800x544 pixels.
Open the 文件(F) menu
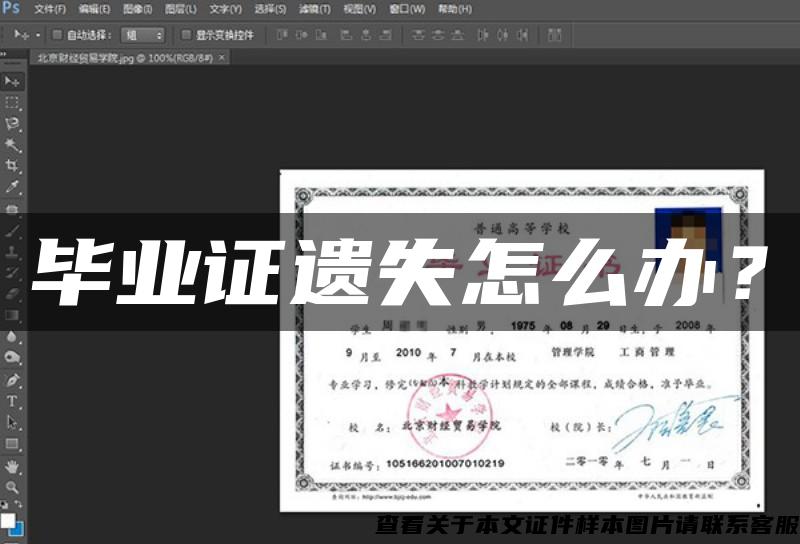50,9
